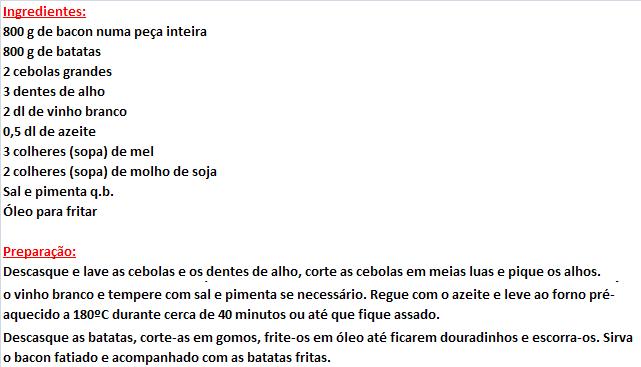Click the words 'pique os alhos'
Screen dimensions: 641x367
pos(554,271)
